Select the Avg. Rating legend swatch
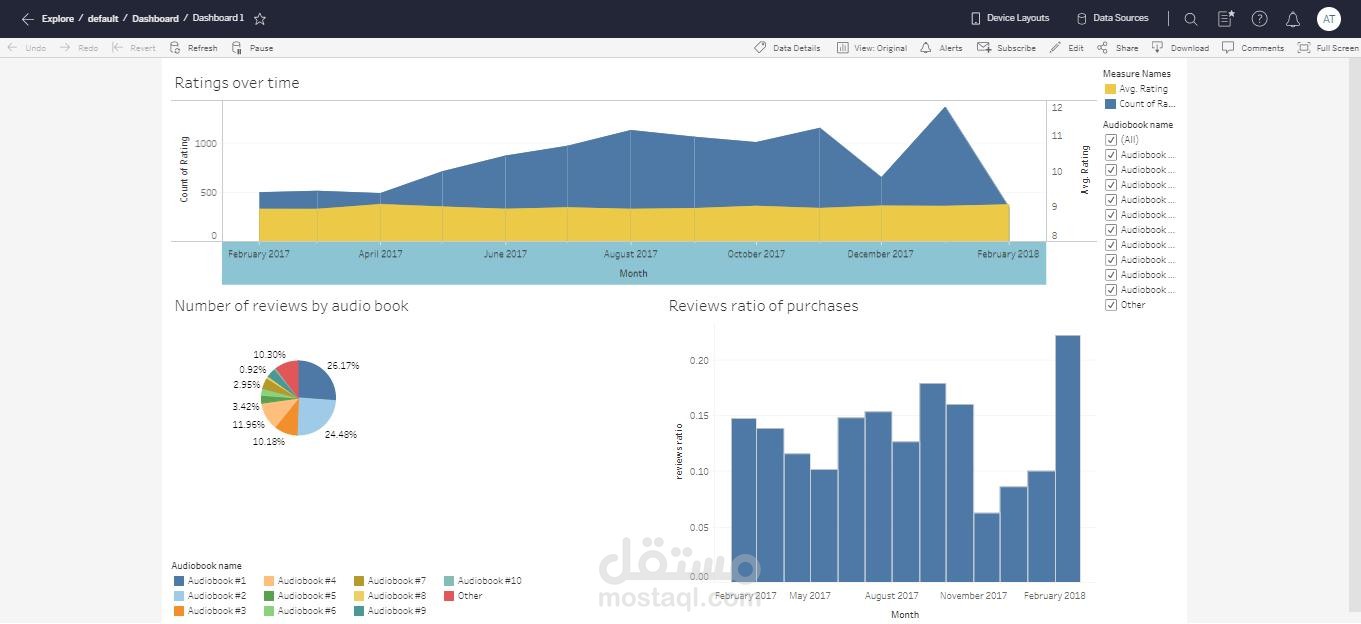1361x624 pixels. tap(1110, 89)
